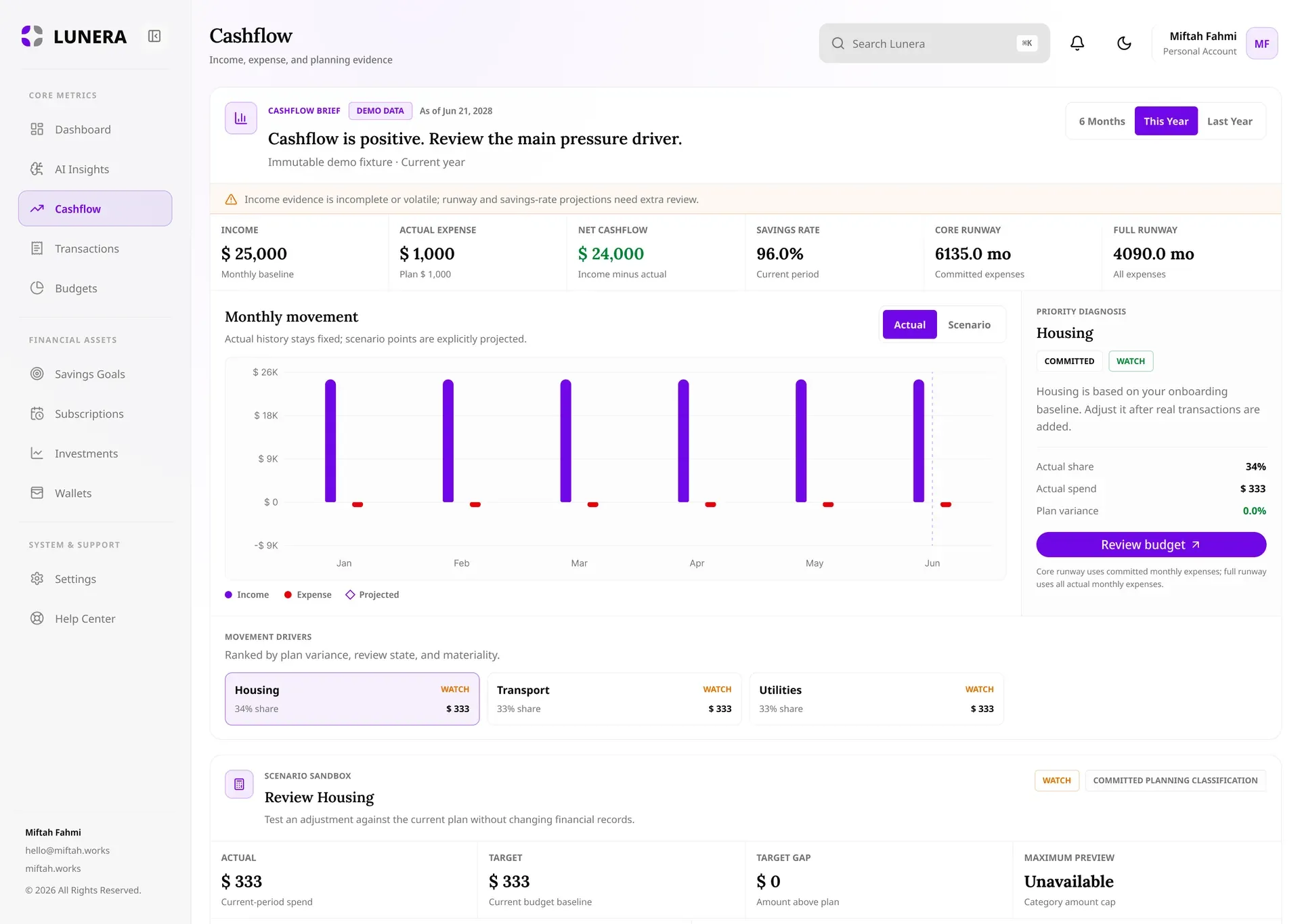Screen dimensions: 1300x924
Task: Click the Lunera logo icon
Action: click(x=32, y=36)
